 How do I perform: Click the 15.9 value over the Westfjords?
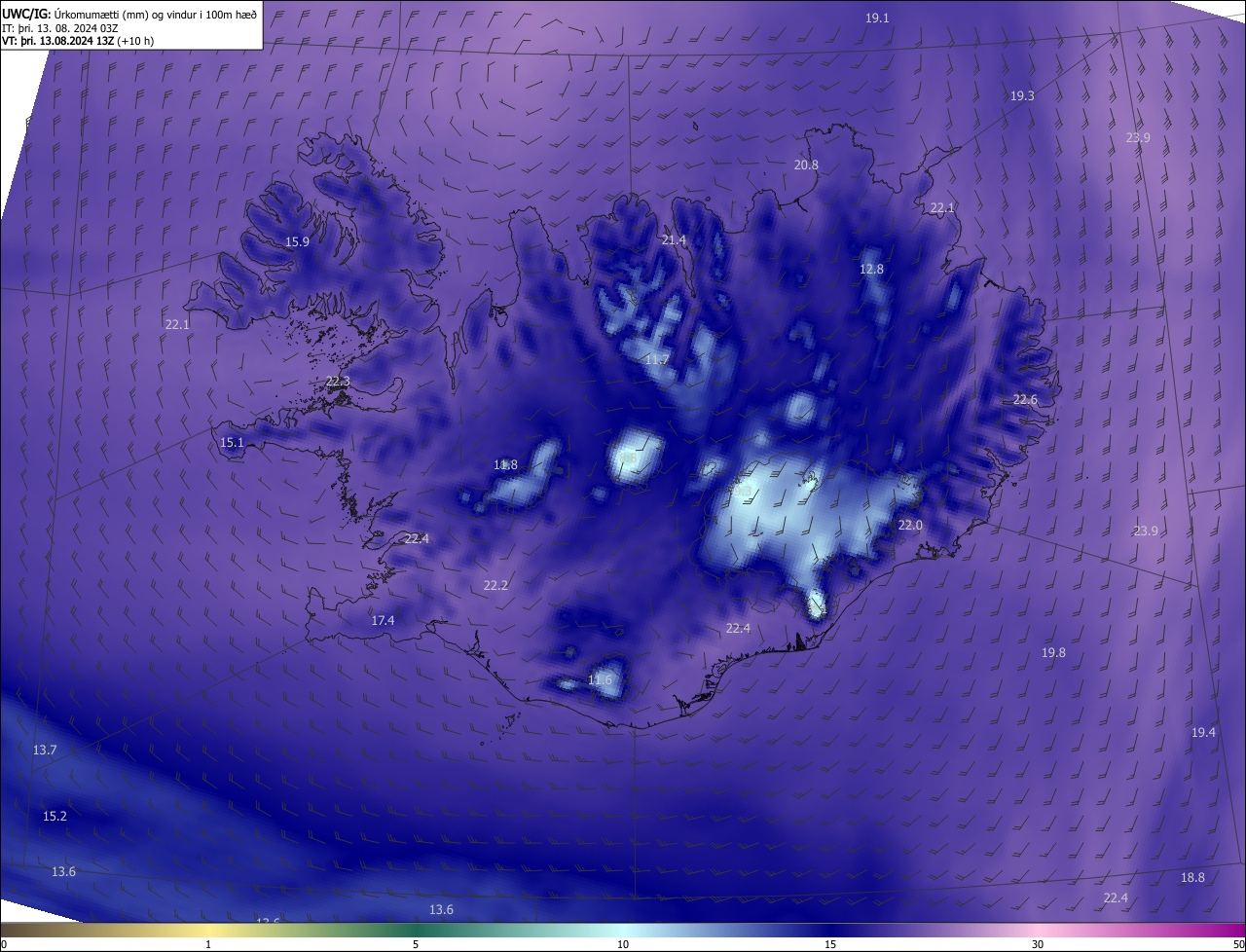coord(297,242)
